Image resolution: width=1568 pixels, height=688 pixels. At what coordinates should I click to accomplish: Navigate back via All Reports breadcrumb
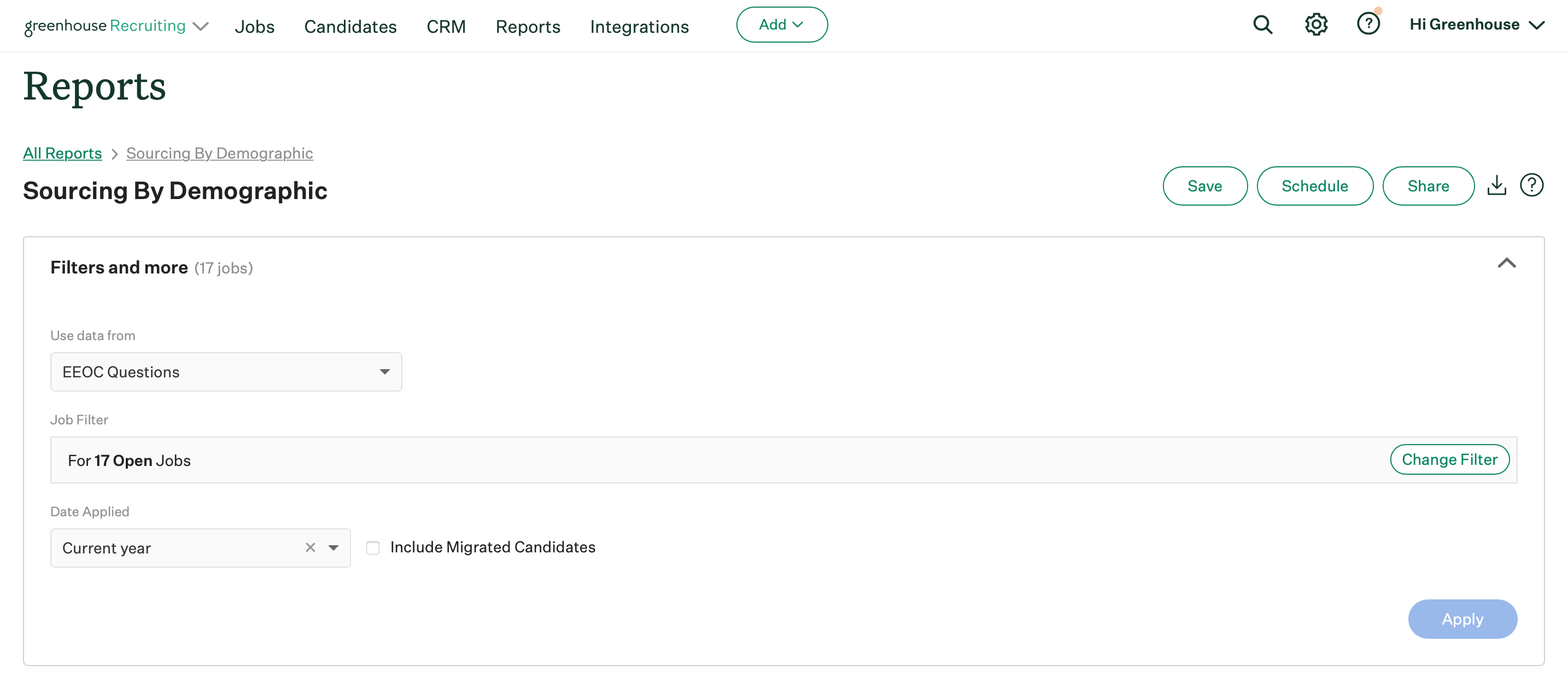[62, 153]
